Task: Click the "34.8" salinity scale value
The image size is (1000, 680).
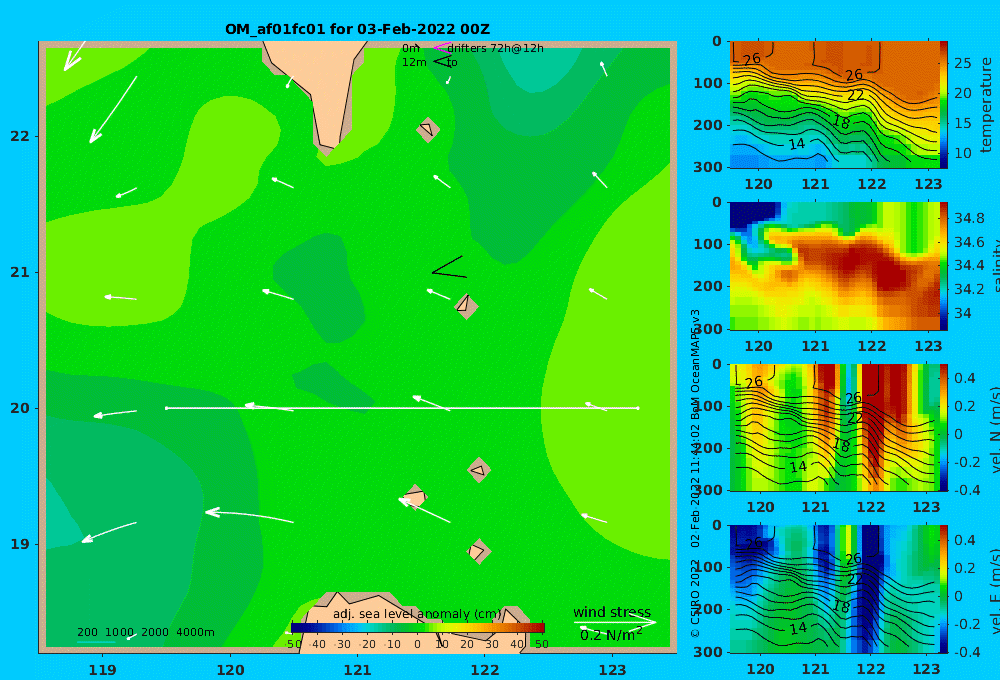Action: [x=969, y=218]
